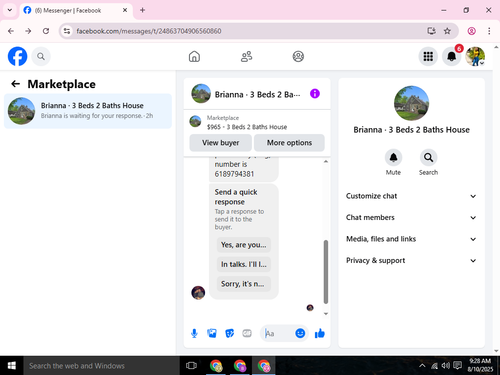Search in conversation magnifier icon
The width and height of the screenshot is (500, 375).
(428, 157)
